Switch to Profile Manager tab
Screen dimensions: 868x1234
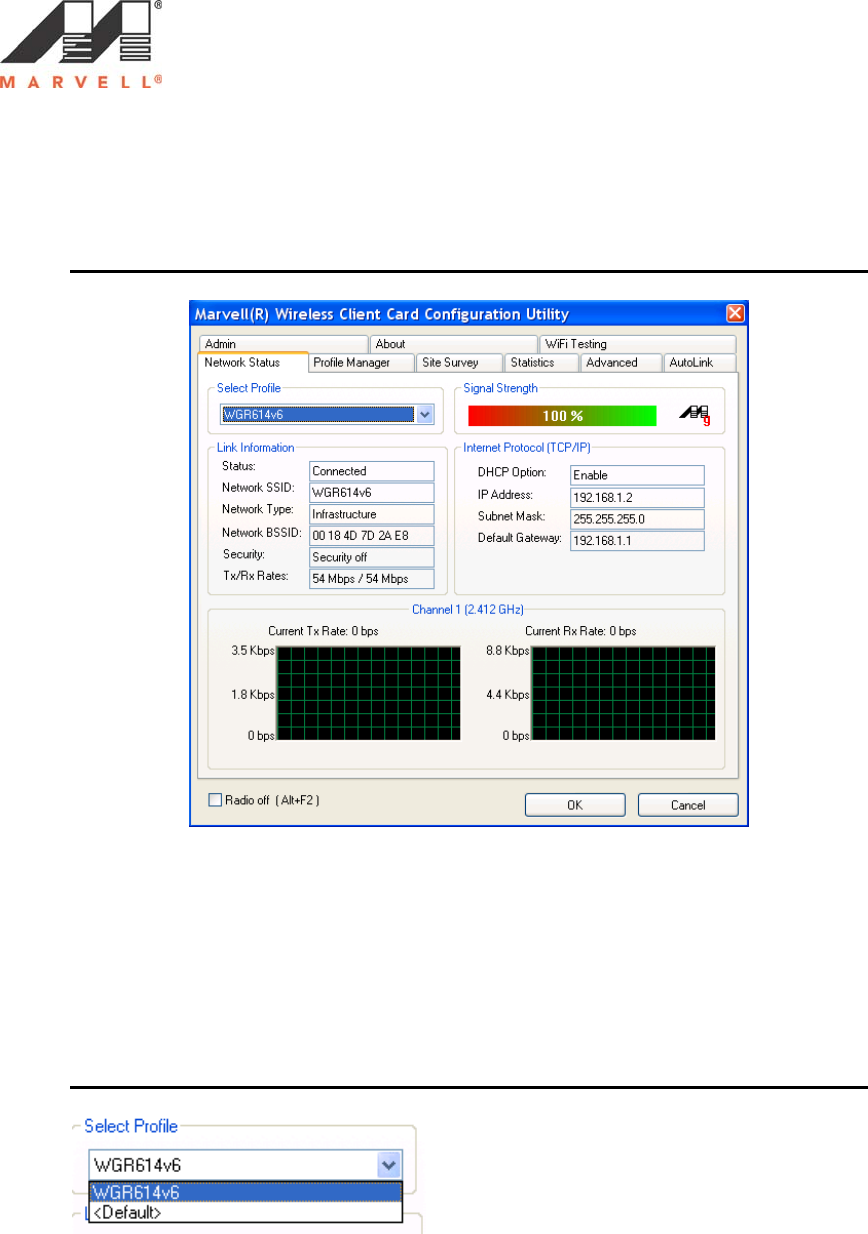pyautogui.click(x=360, y=363)
